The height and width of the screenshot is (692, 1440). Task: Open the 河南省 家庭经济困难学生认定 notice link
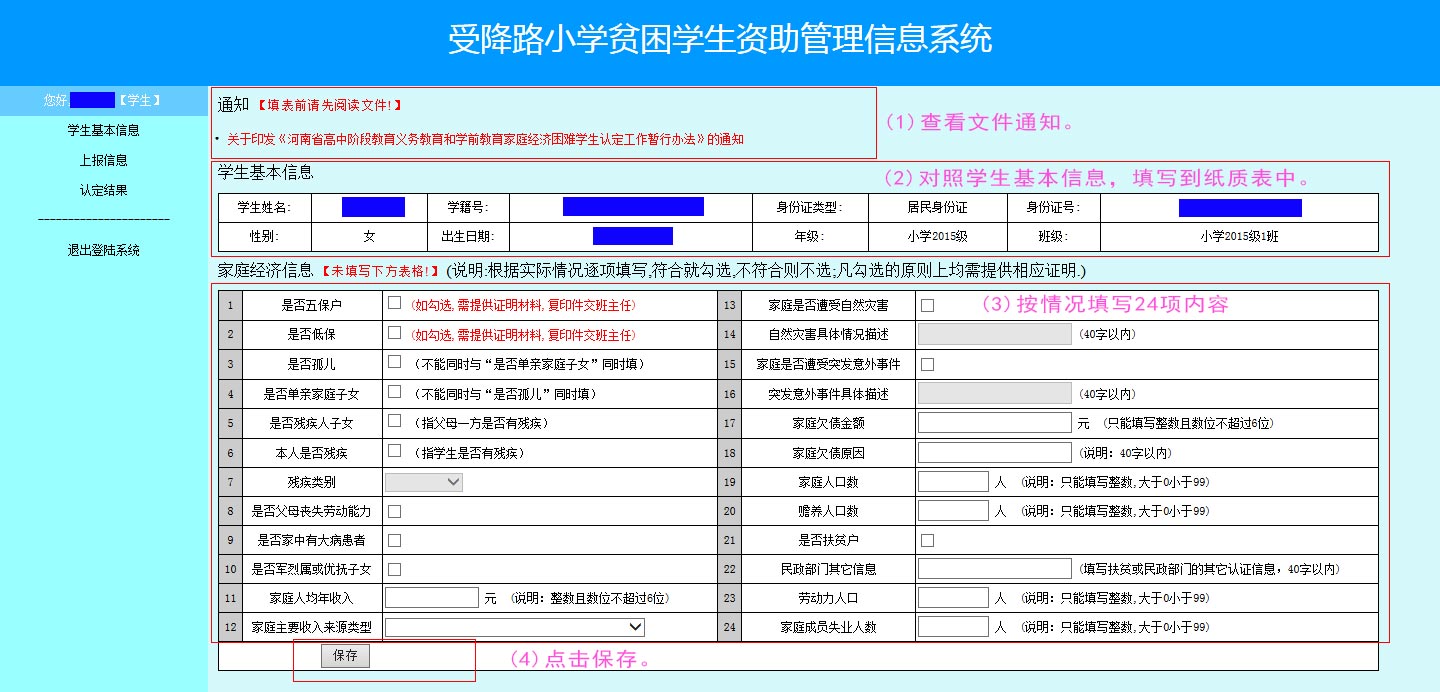(485, 139)
